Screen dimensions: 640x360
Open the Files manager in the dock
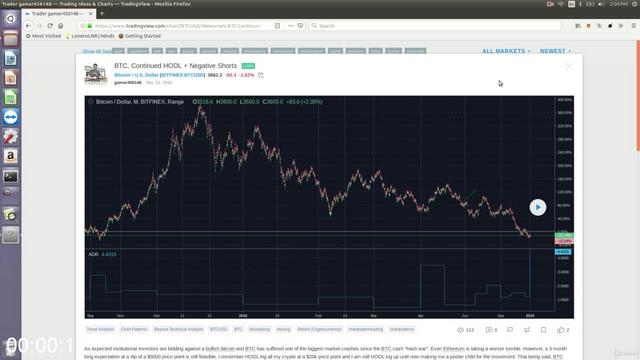tap(11, 38)
